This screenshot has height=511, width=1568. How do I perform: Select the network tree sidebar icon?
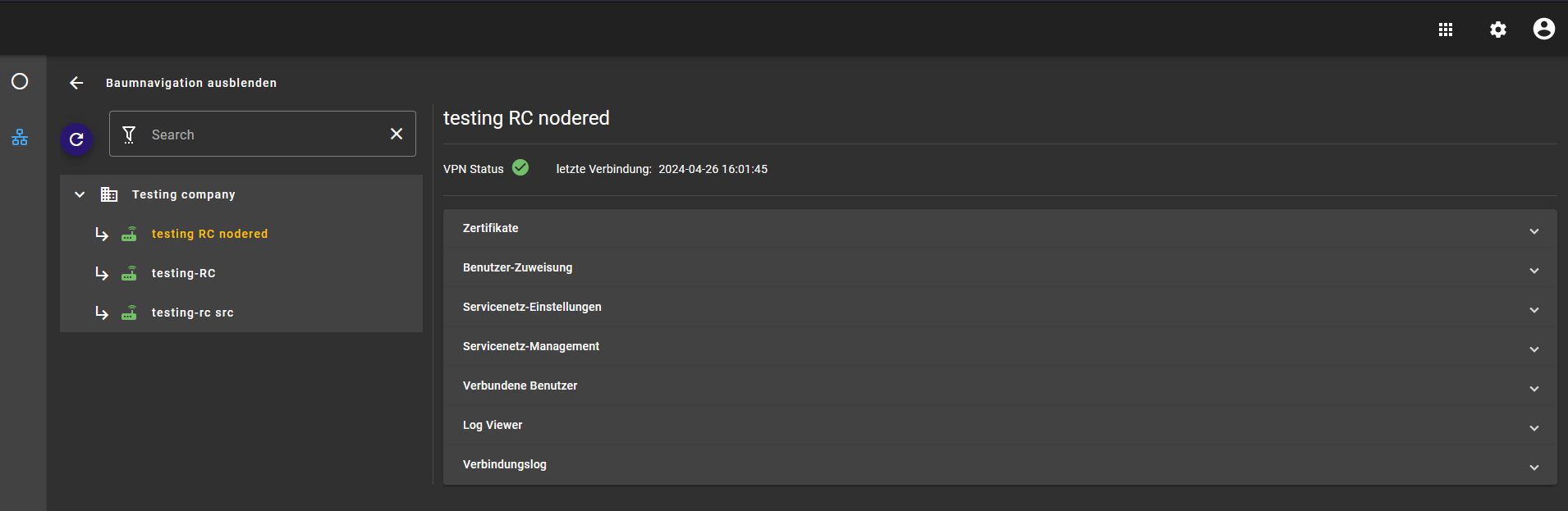[20, 138]
